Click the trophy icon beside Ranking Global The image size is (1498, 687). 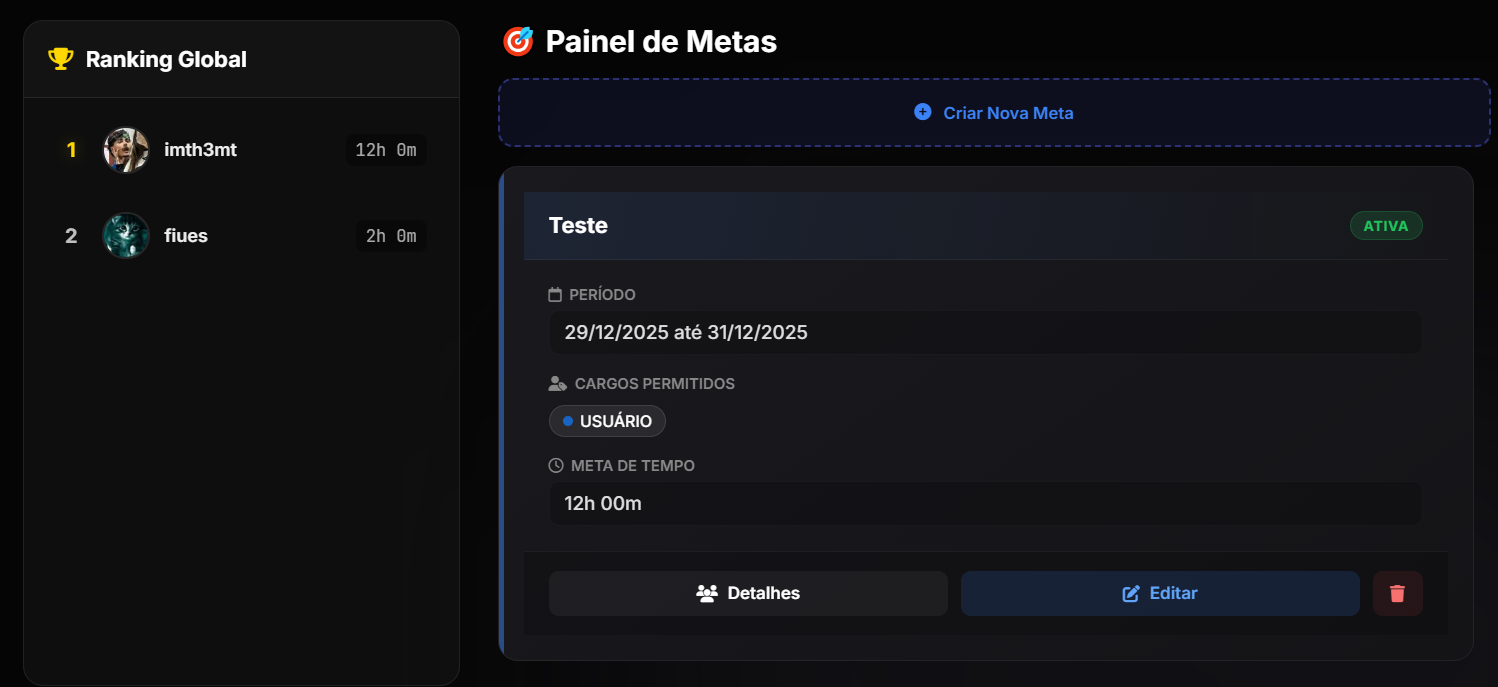pos(61,59)
